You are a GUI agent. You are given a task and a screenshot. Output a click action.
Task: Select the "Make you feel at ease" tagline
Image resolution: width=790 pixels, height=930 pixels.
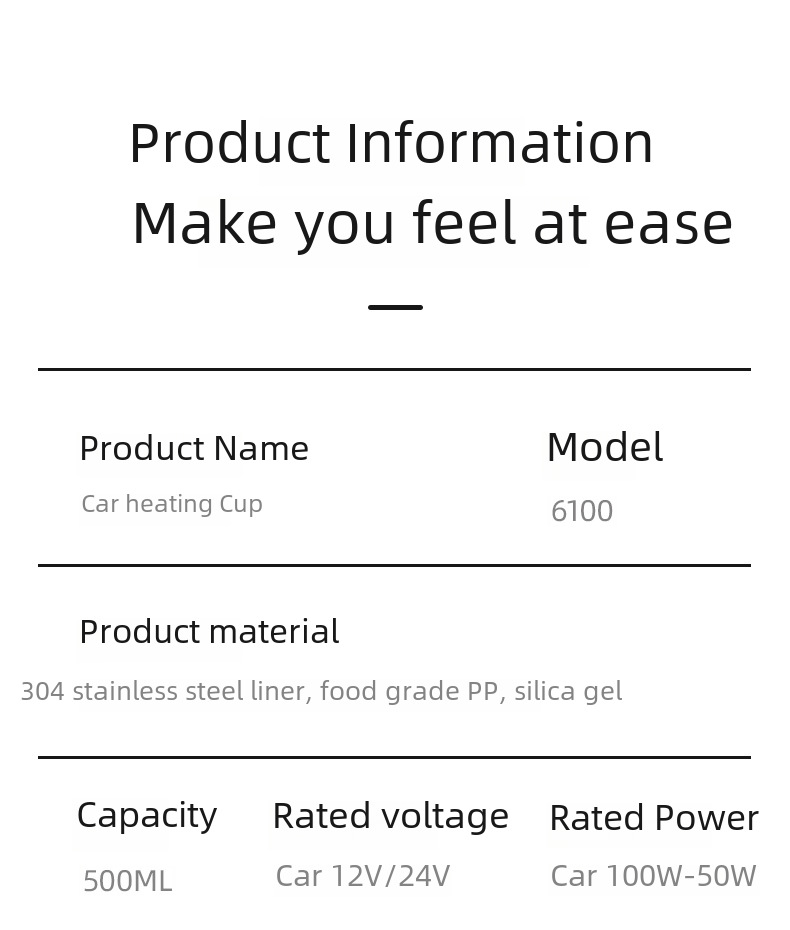(x=432, y=223)
